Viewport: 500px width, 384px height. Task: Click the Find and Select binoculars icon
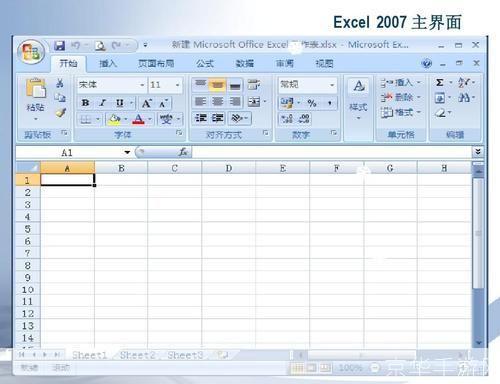[x=464, y=98]
